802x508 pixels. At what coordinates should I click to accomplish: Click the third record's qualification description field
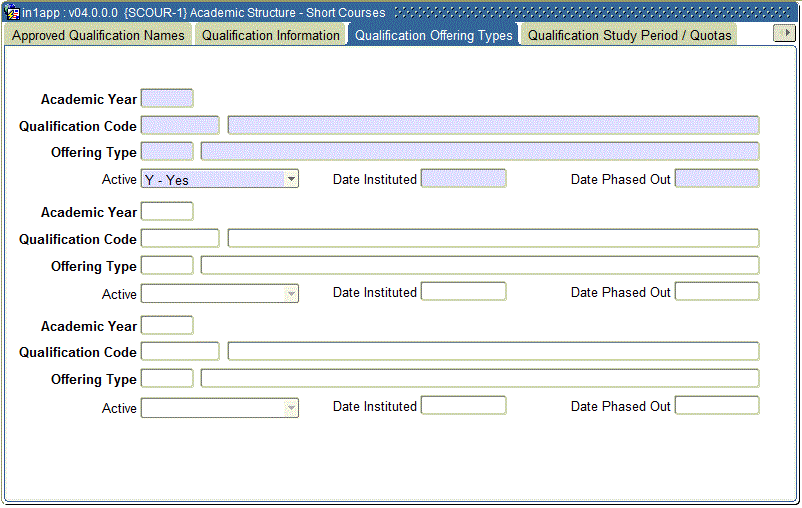[x=493, y=351]
